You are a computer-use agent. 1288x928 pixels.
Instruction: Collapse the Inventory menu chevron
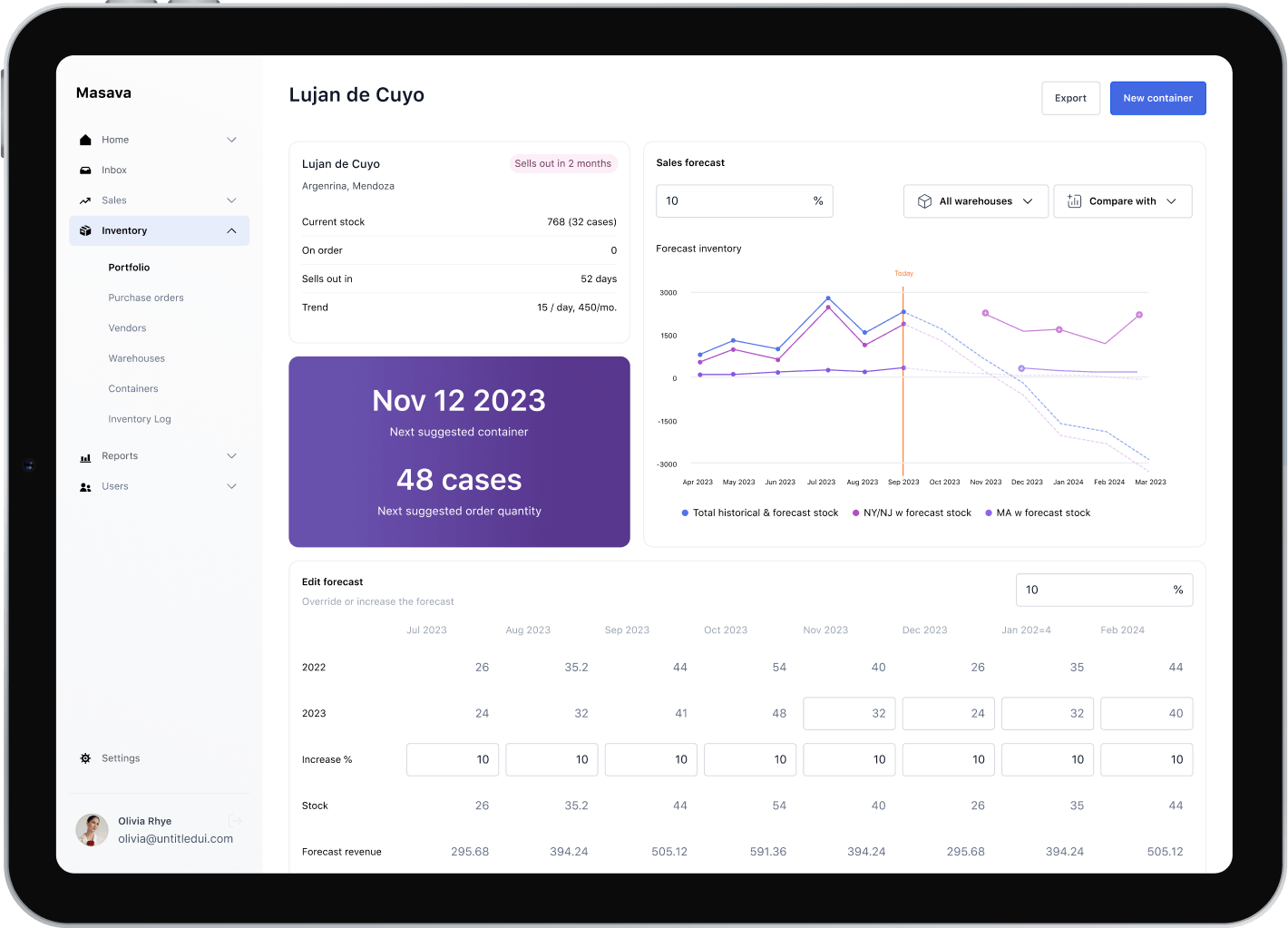(x=231, y=231)
